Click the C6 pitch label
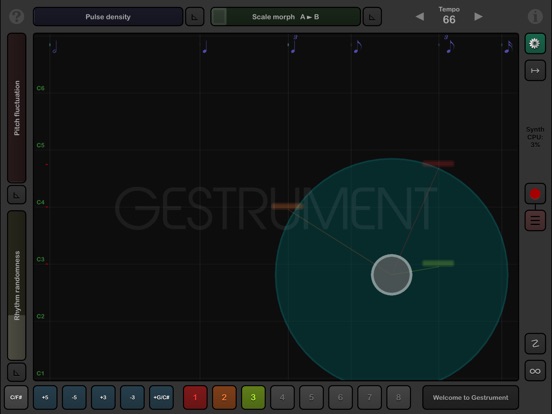 [x=40, y=88]
